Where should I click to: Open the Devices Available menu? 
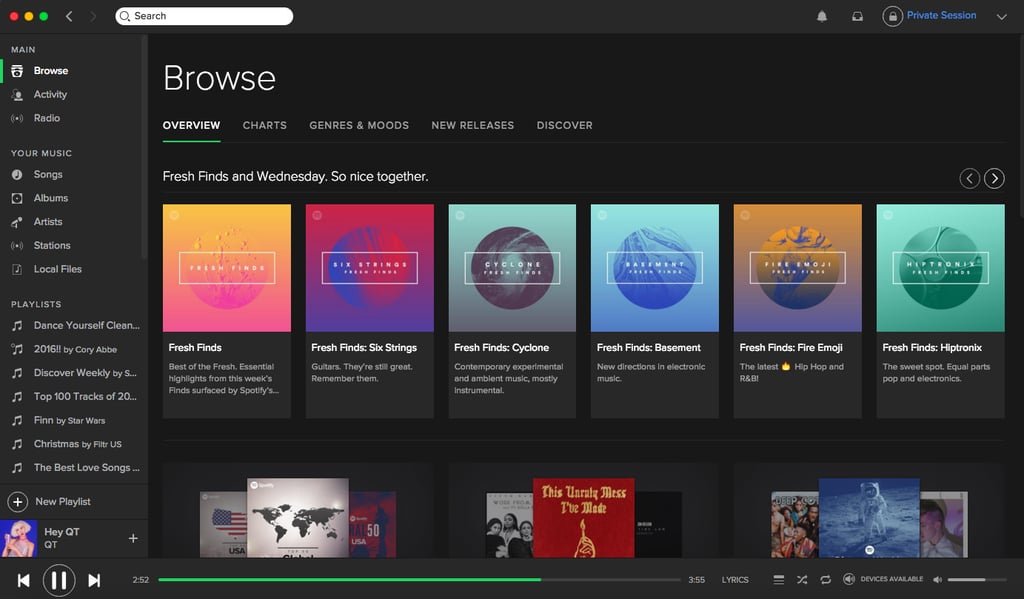click(884, 579)
